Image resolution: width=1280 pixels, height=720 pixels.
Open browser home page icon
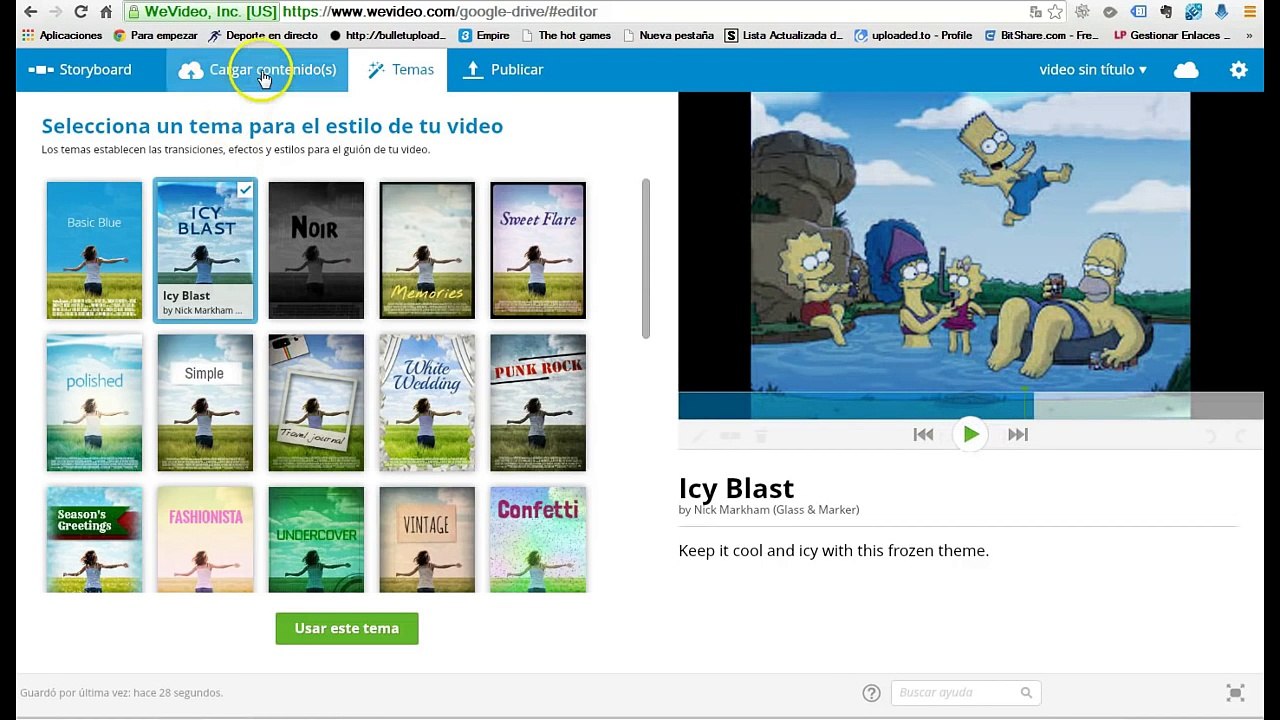[x=106, y=11]
